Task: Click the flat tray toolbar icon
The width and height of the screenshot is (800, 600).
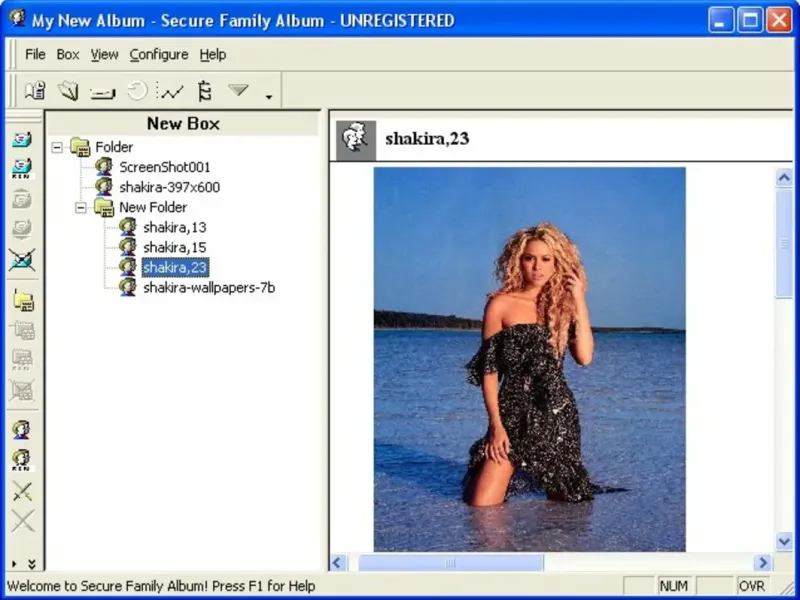Action: 103,93
